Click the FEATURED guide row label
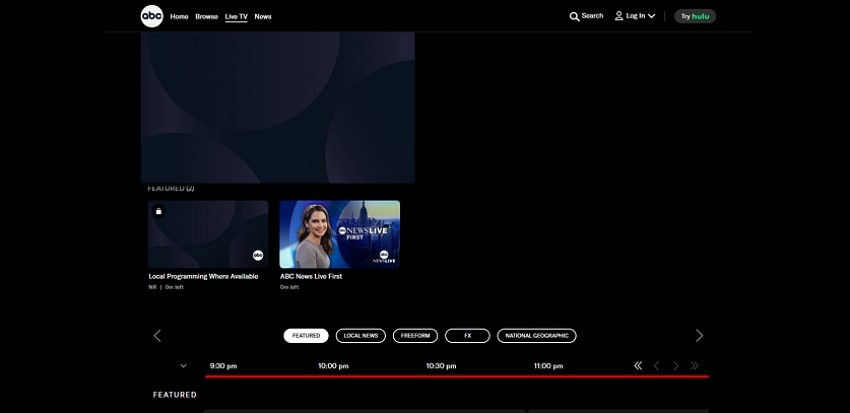850x413 pixels. pos(175,395)
